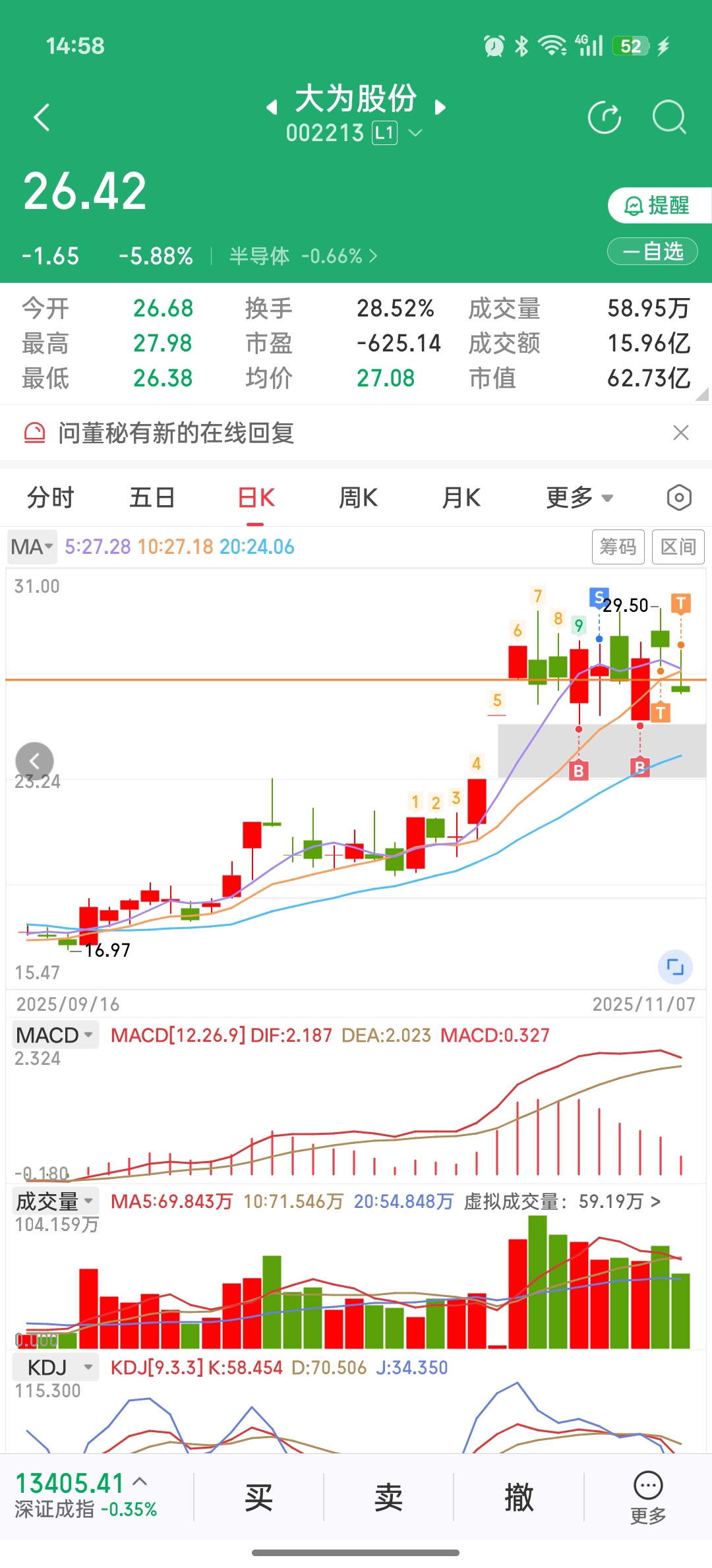The height and width of the screenshot is (1568, 712).
Task: Open the 半导体 sector link
Action: tap(303, 256)
